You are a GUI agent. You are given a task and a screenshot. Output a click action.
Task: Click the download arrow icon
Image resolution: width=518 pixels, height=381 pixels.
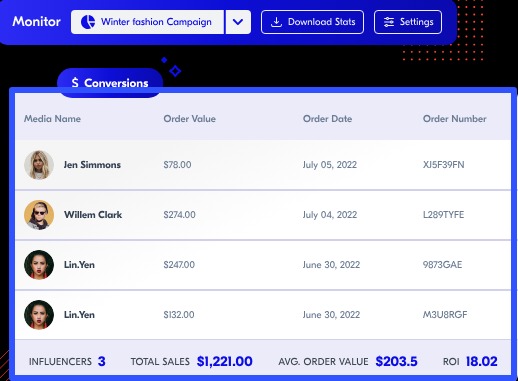[x=276, y=22]
